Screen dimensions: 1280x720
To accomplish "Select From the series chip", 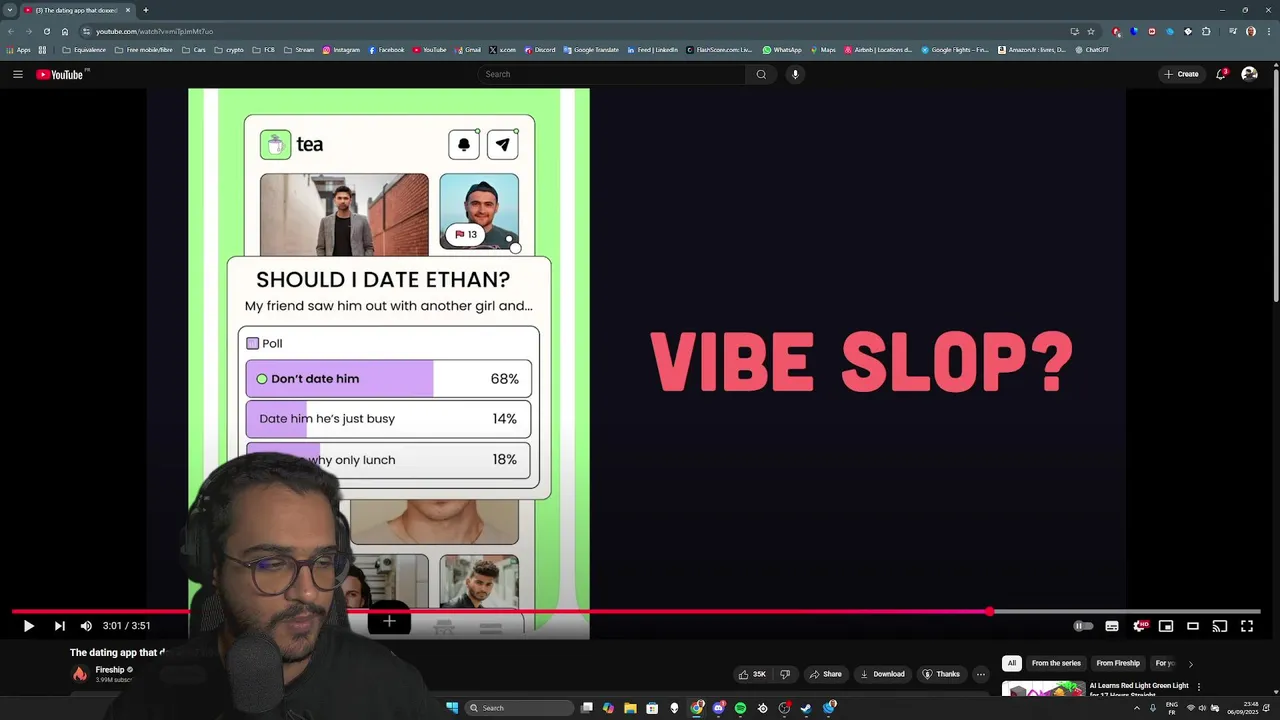I will [x=1056, y=663].
